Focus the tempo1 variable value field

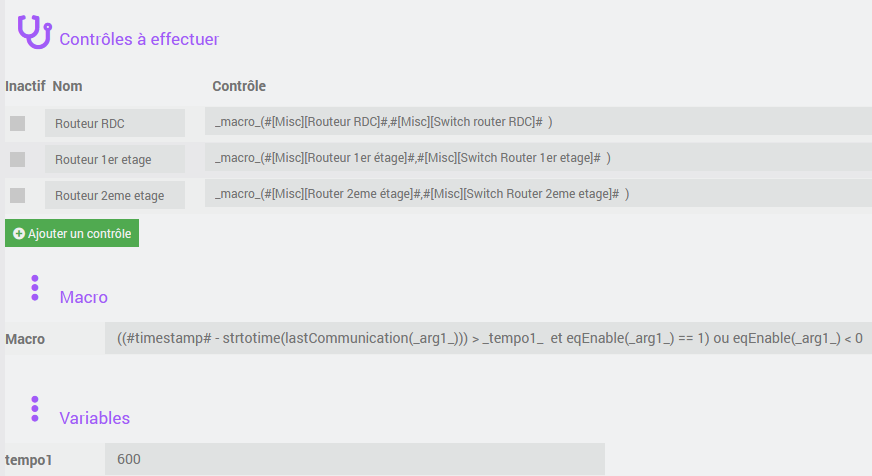pyautogui.click(x=354, y=459)
